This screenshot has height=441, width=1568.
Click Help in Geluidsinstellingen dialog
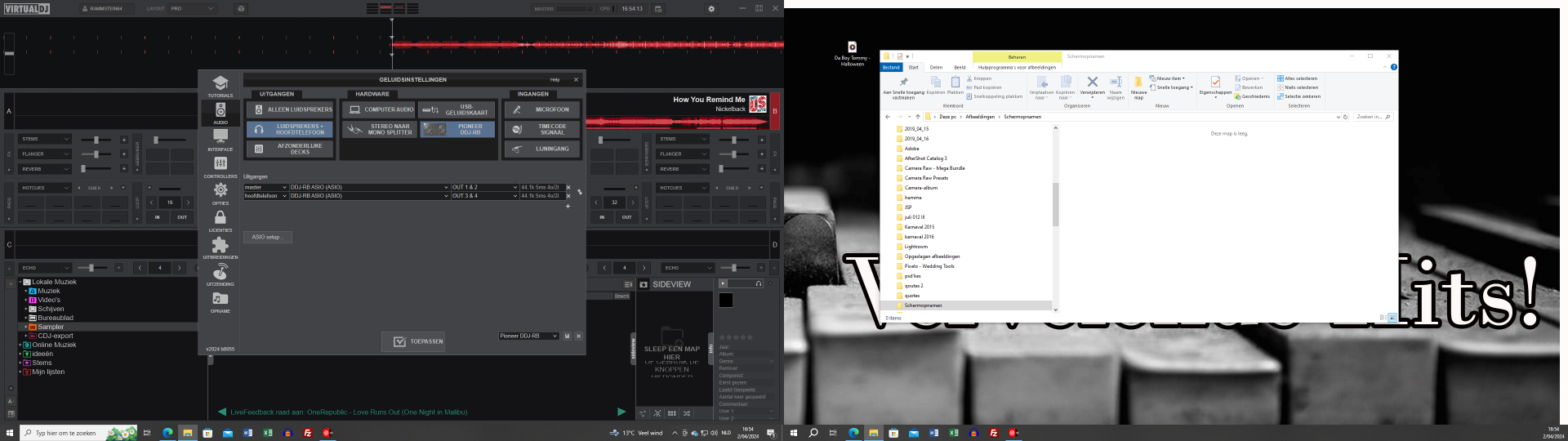click(x=555, y=80)
